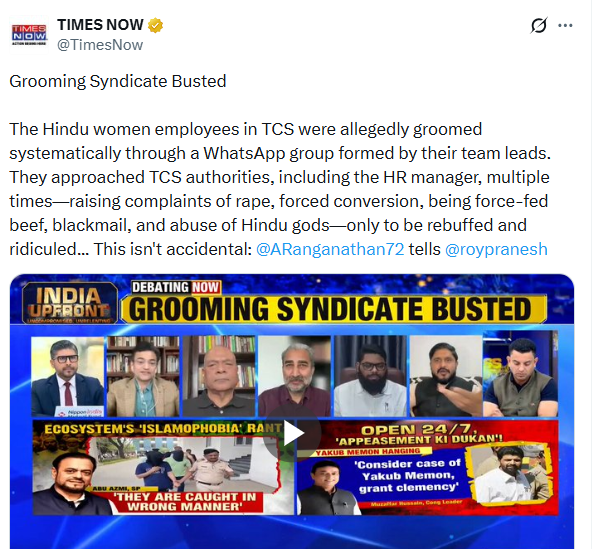Open the @roypranesh mention

[x=496, y=249]
